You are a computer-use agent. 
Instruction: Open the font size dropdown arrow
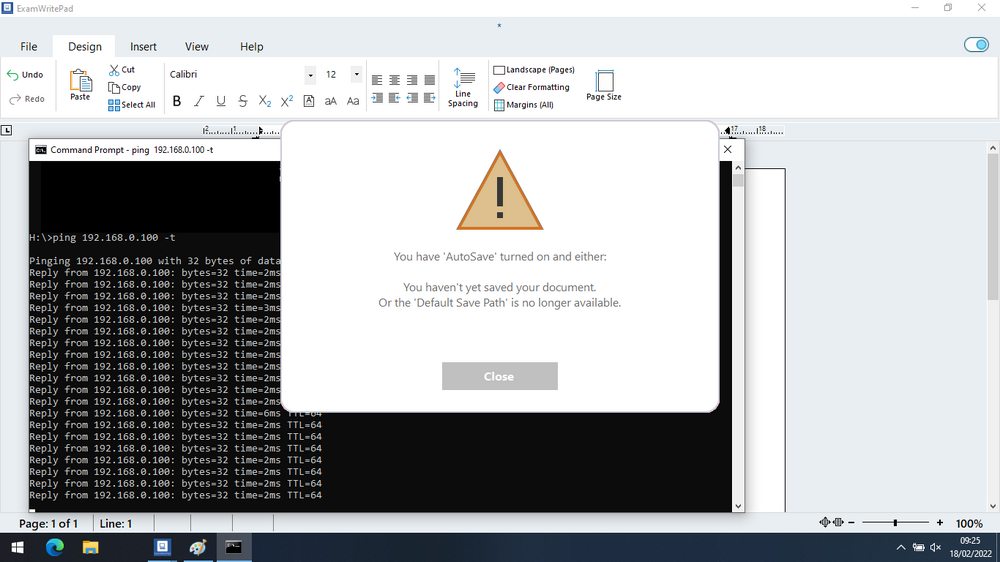click(x=357, y=75)
